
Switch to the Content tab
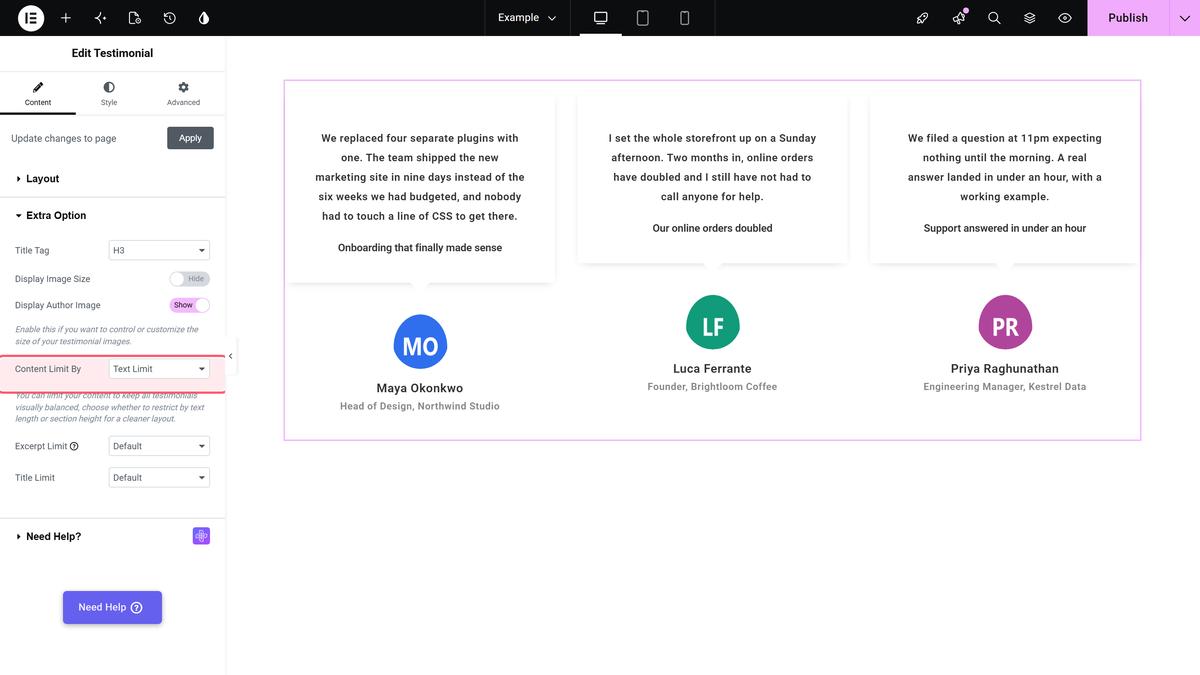pyautogui.click(x=38, y=94)
